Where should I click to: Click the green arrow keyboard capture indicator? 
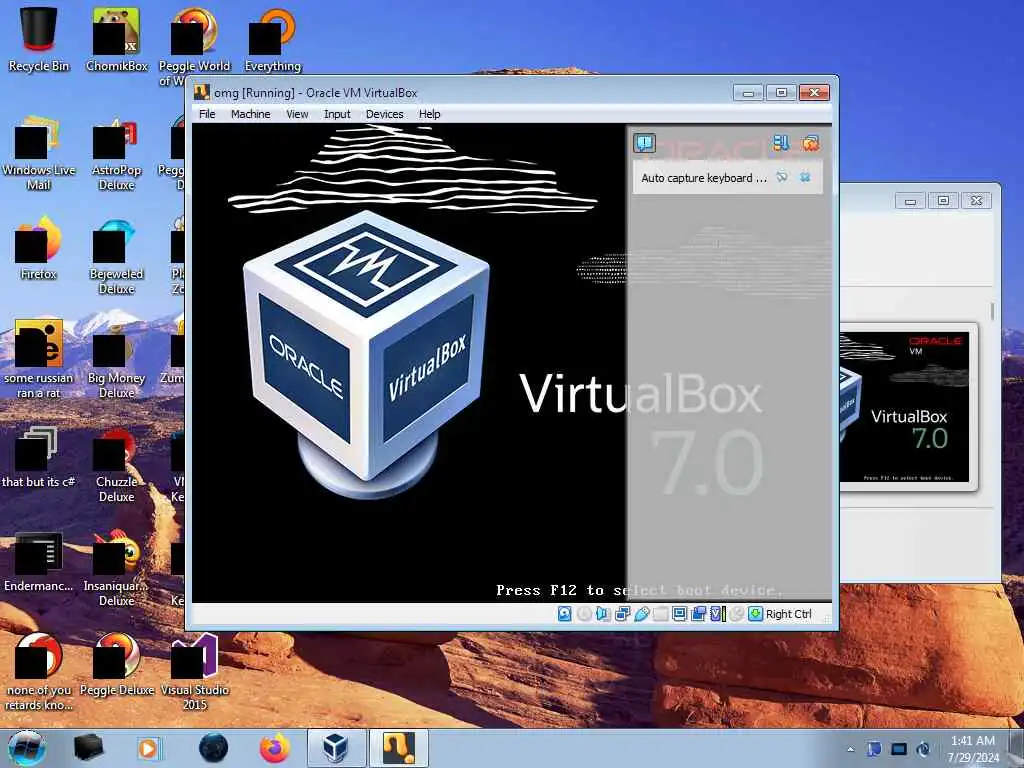[756, 614]
